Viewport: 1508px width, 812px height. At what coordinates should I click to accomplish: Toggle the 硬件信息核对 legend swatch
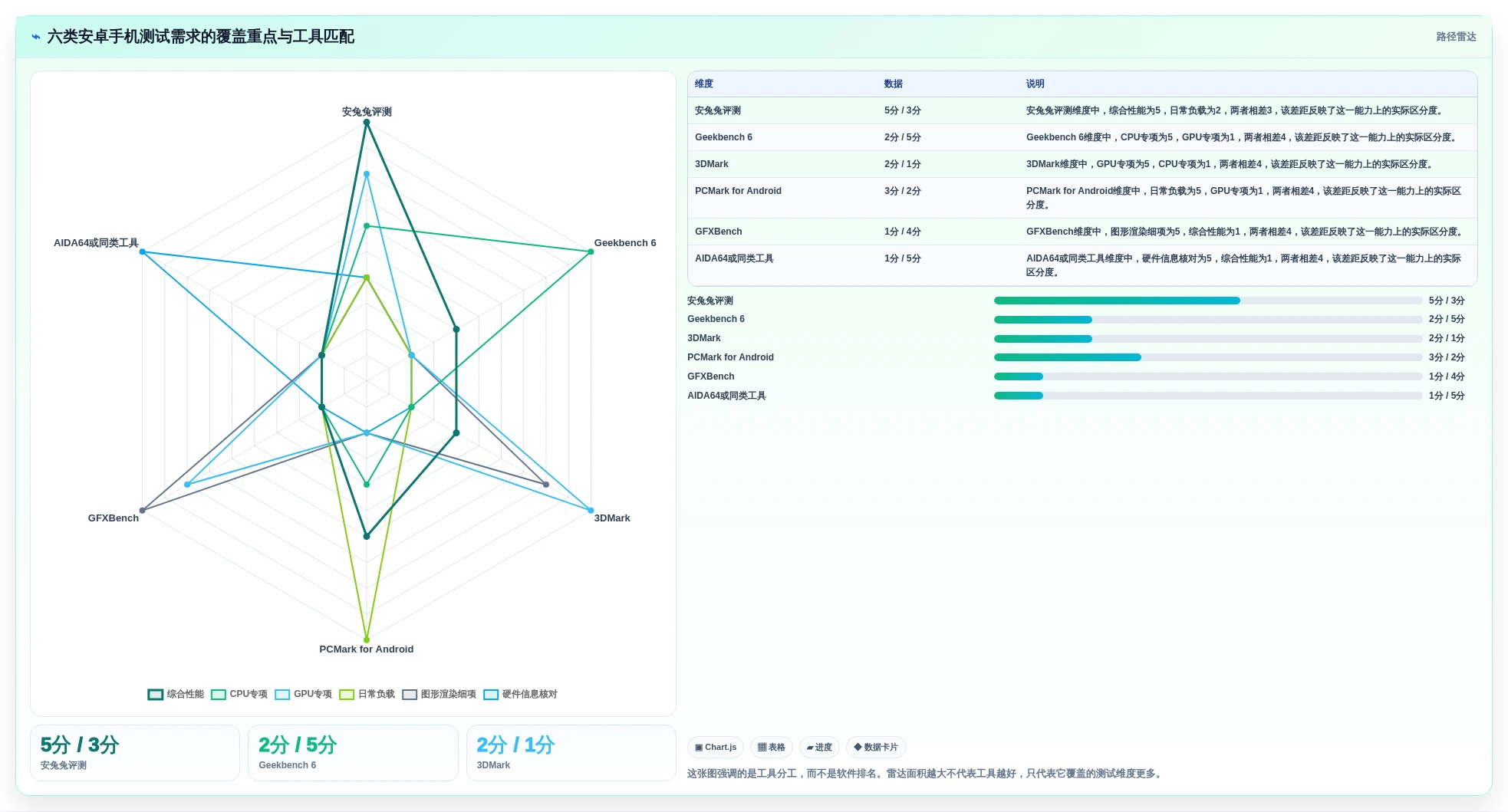(x=491, y=695)
